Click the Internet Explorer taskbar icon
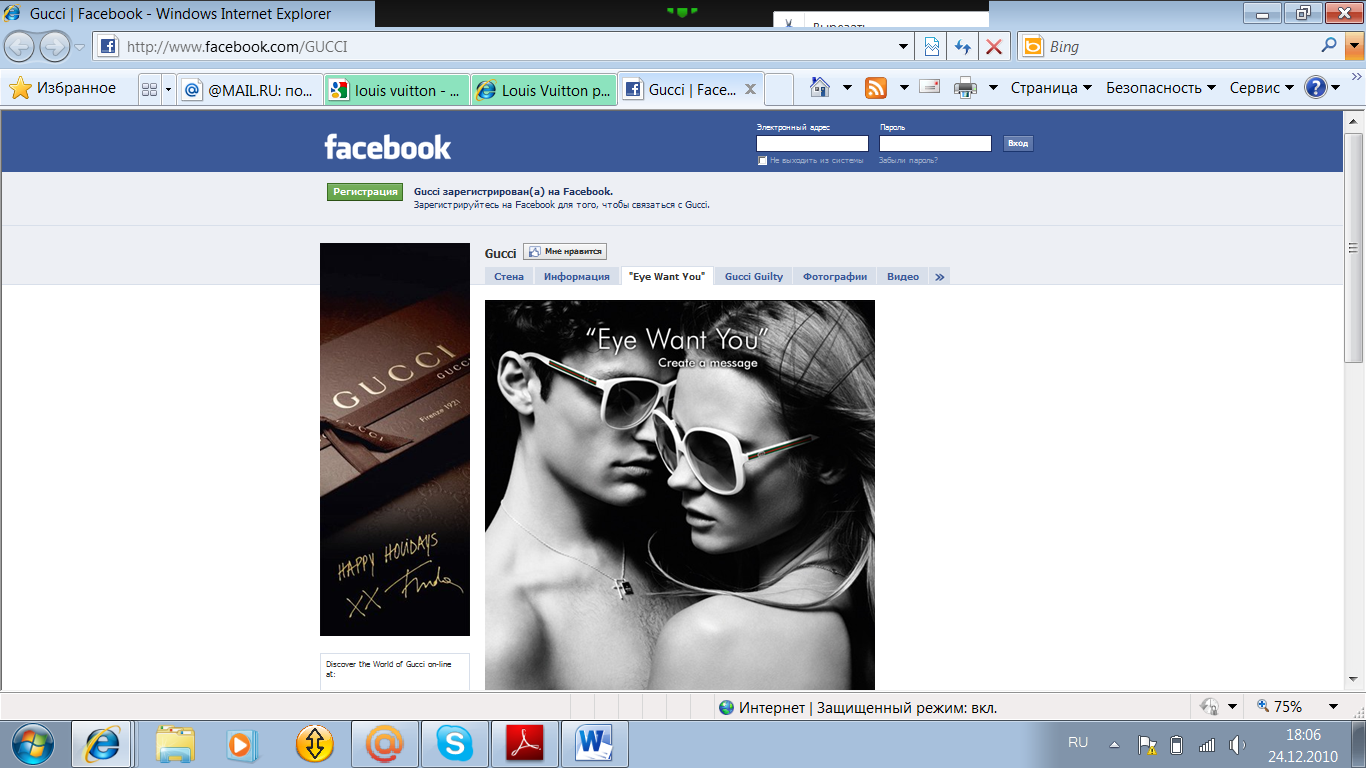1366x768 pixels. pyautogui.click(x=102, y=744)
